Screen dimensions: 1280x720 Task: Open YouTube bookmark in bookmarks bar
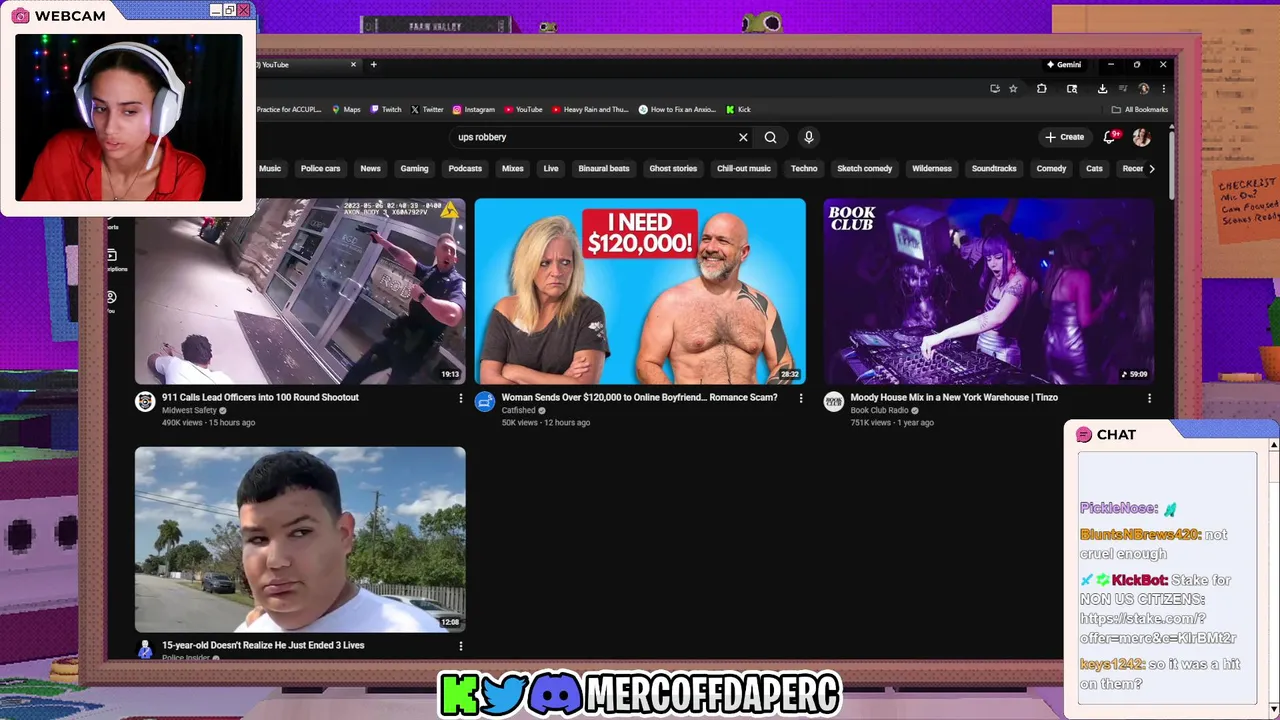[x=523, y=110]
